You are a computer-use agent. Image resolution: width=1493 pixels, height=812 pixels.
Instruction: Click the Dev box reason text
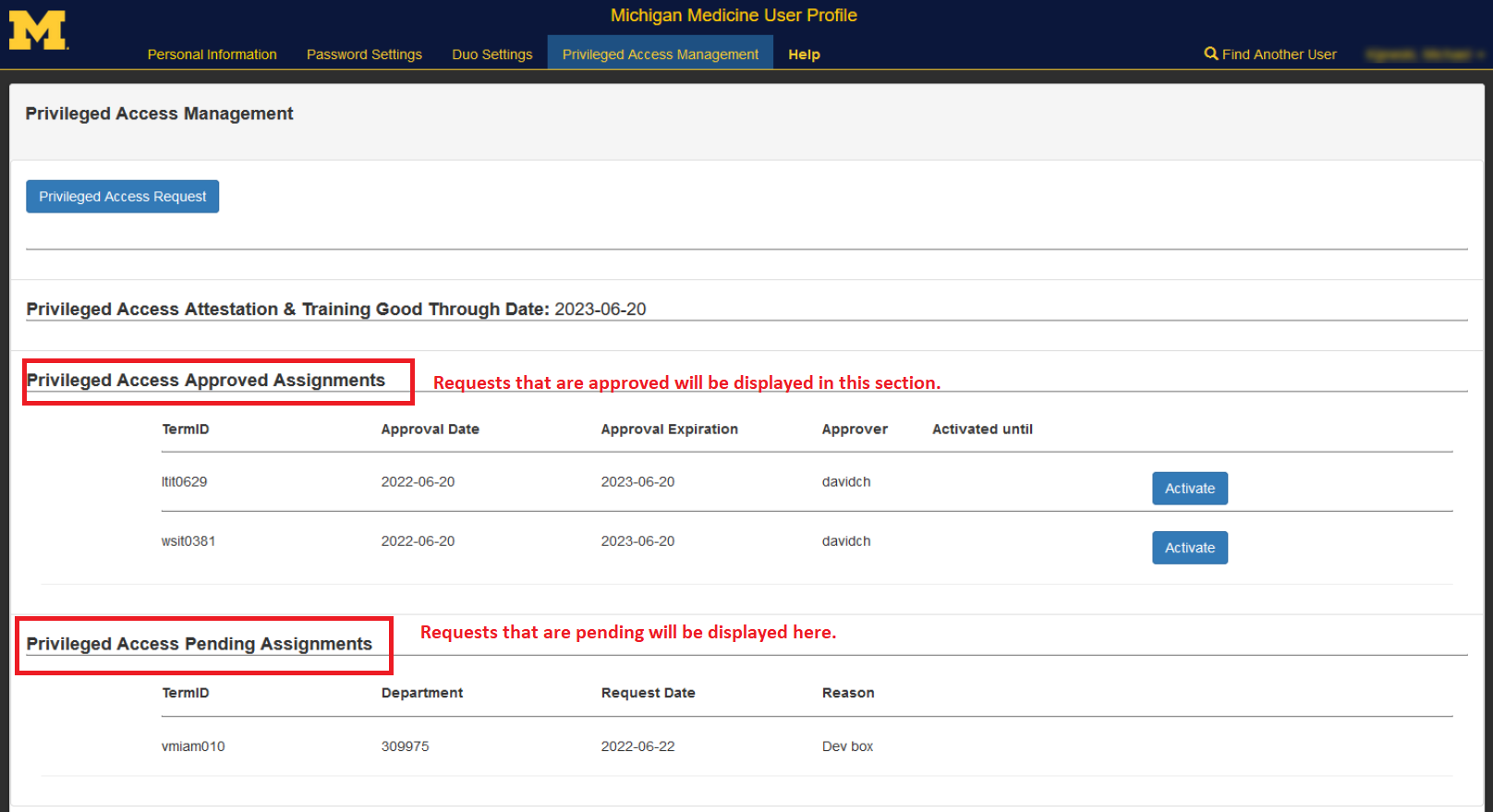point(847,746)
